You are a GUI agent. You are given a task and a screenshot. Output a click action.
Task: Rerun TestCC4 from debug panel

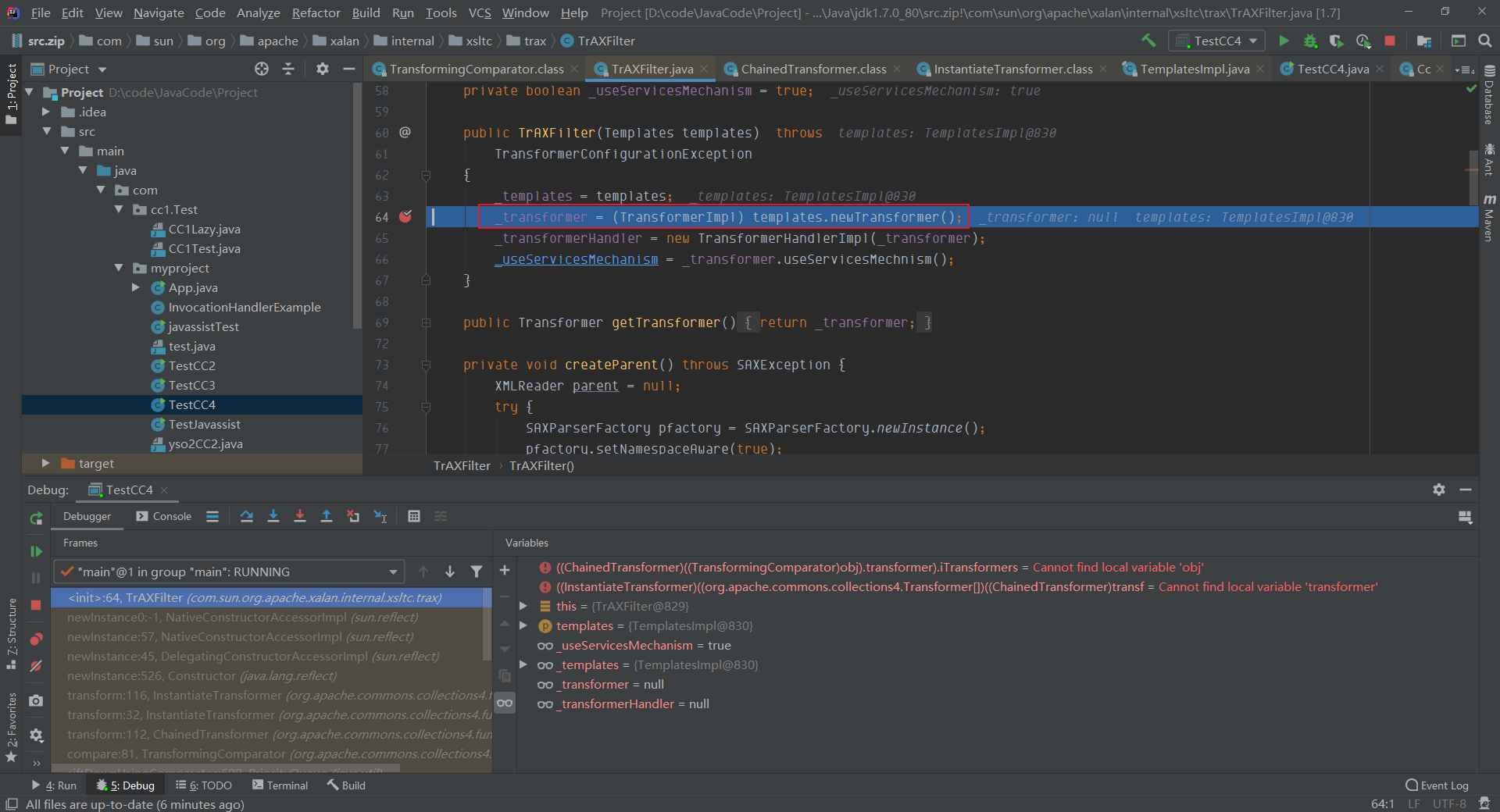pyautogui.click(x=36, y=518)
